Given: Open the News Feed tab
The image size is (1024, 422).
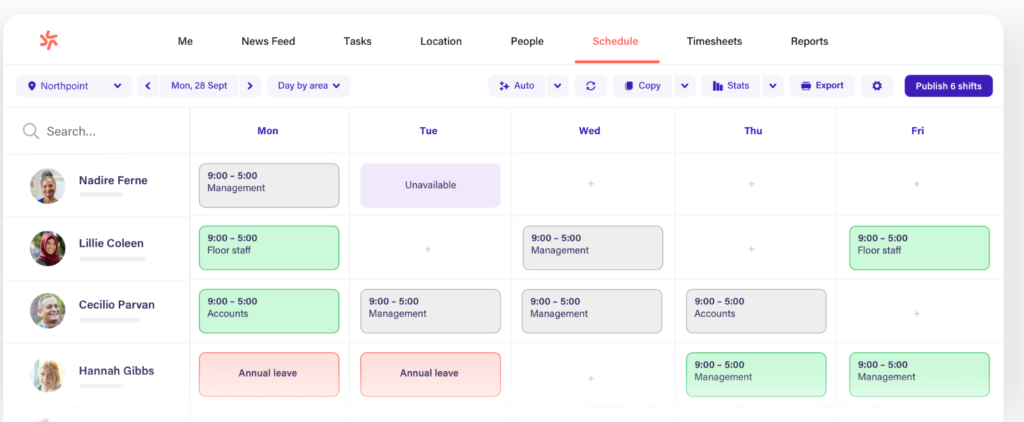Looking at the screenshot, I should coord(268,41).
